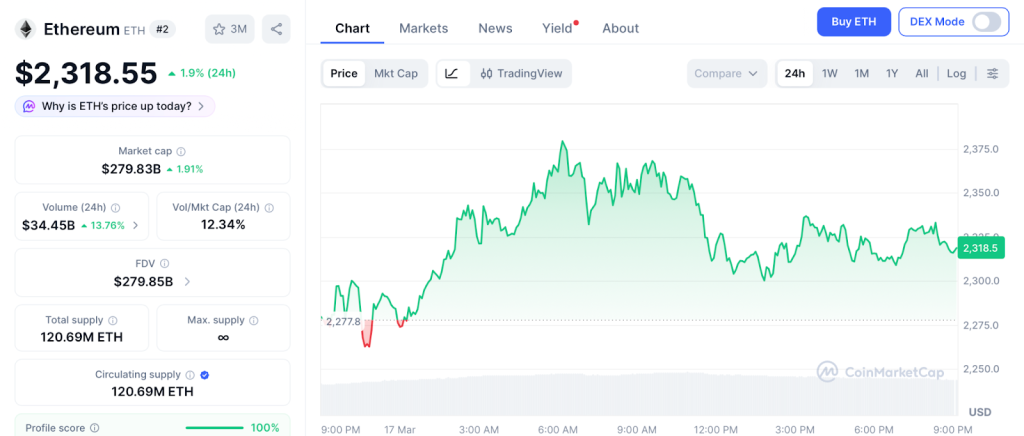The image size is (1024, 436).
Task: Toggle DEX Mode switch
Action: pos(985,22)
